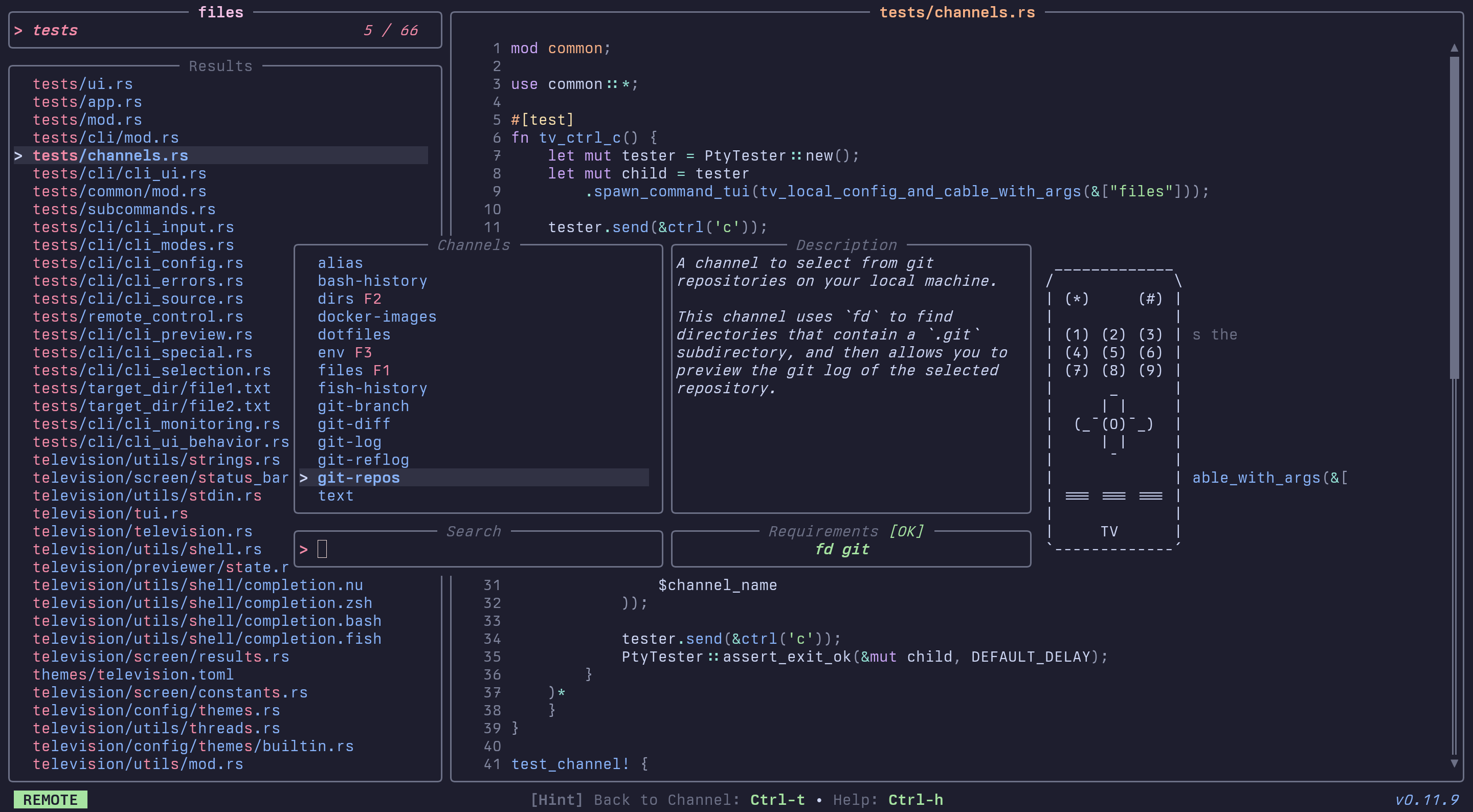Click the Search input in remote panel

pyautogui.click(x=478, y=550)
